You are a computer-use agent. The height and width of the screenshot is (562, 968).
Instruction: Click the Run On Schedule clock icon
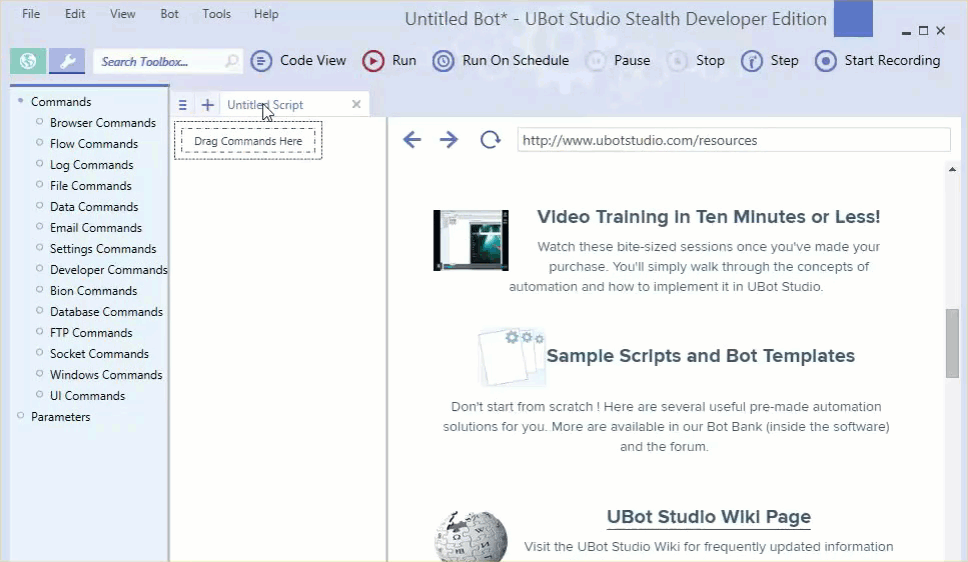tap(443, 61)
